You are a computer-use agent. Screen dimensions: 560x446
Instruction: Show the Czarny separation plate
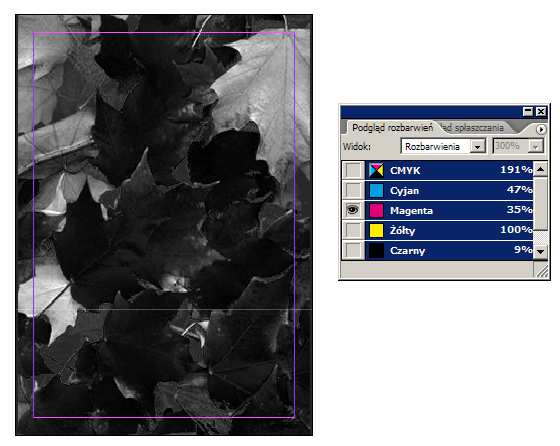coord(353,250)
